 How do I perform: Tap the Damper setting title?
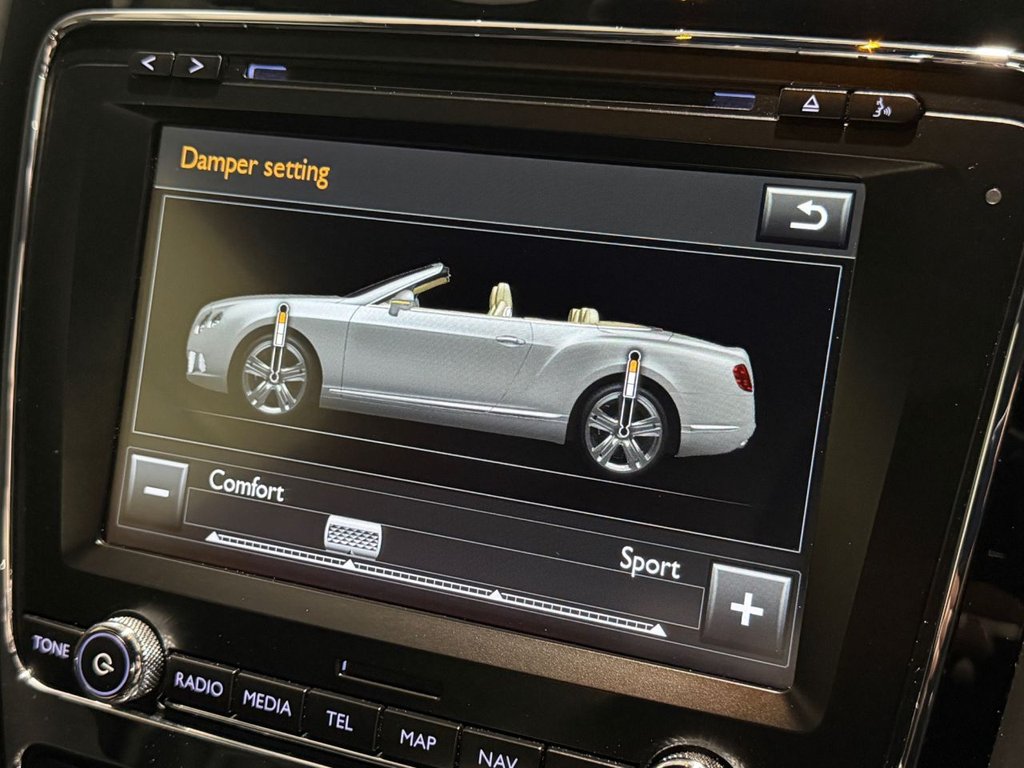(255, 167)
